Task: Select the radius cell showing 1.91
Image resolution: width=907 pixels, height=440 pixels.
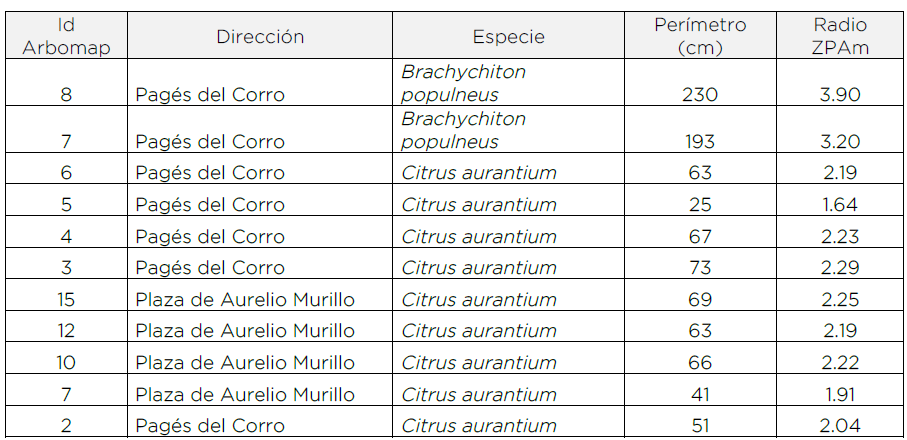Action: (840, 394)
